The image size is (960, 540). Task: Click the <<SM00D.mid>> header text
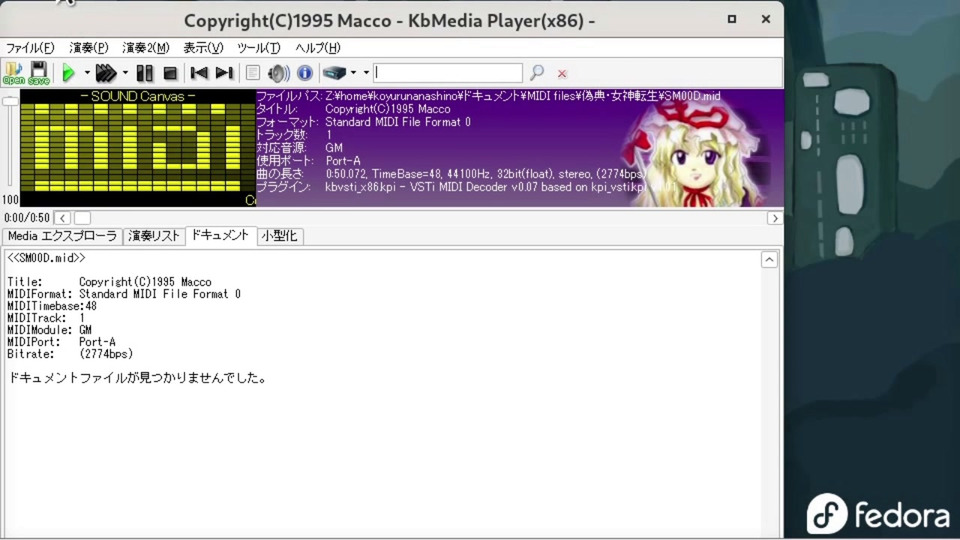coord(47,258)
